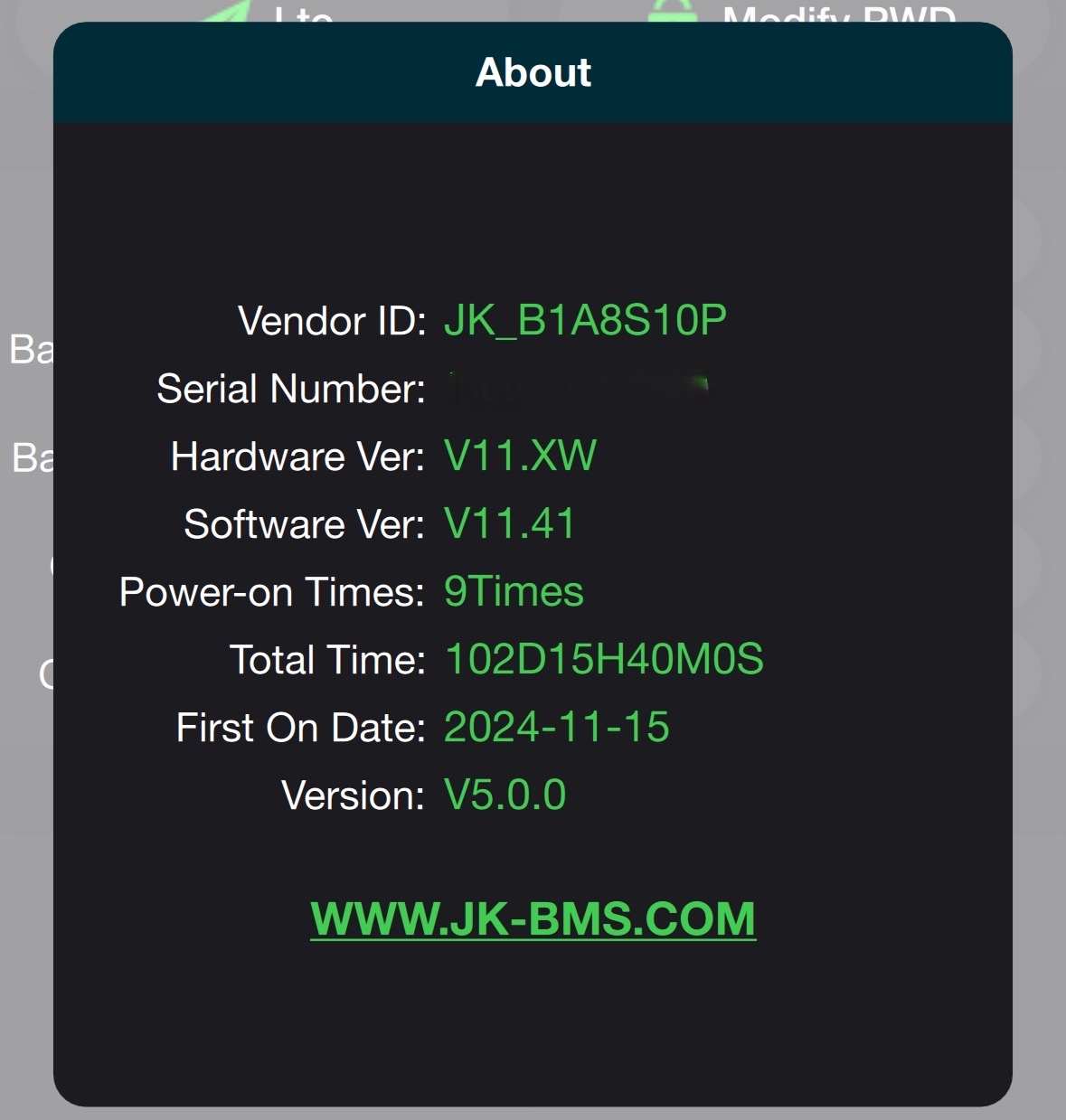
Task: Select the Software Ver value V11.41
Action: click(509, 524)
